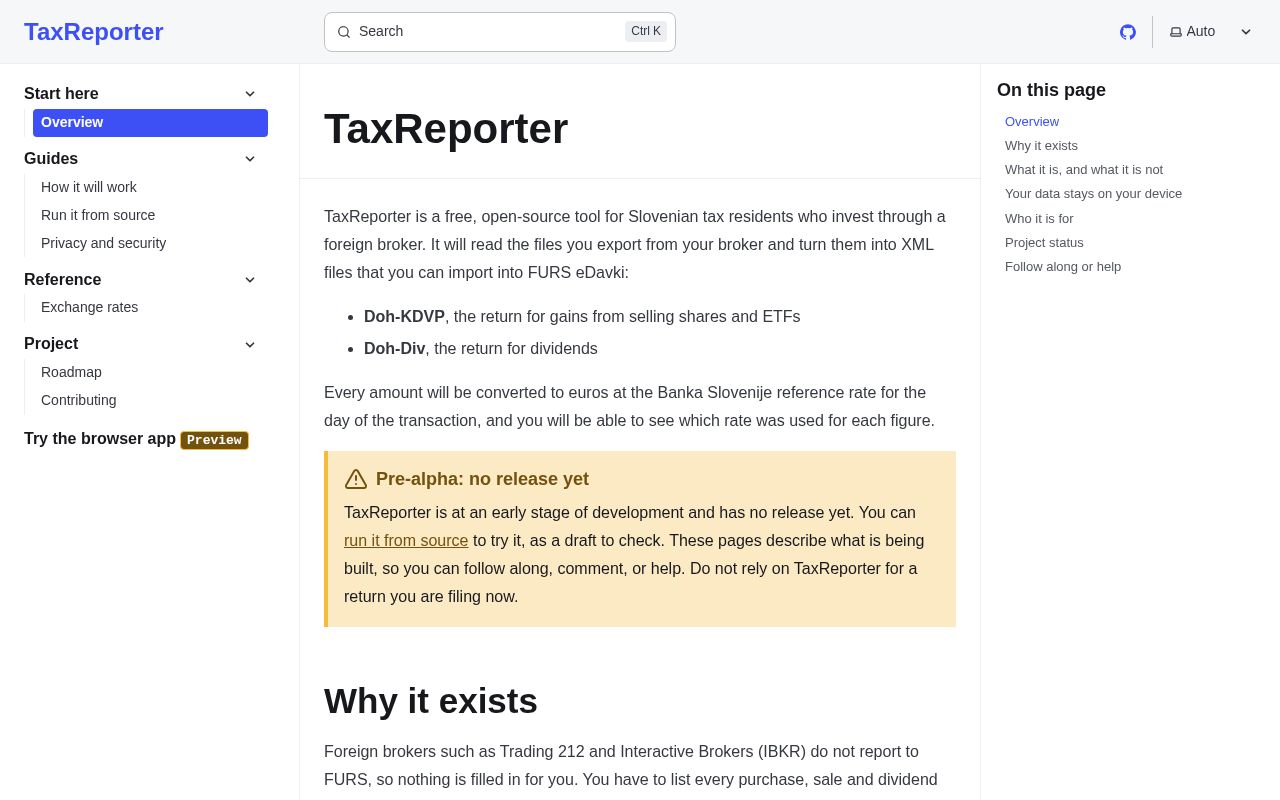Jump to 'Follow along or help' section
This screenshot has height=800, width=1280.
pyautogui.click(x=1063, y=267)
